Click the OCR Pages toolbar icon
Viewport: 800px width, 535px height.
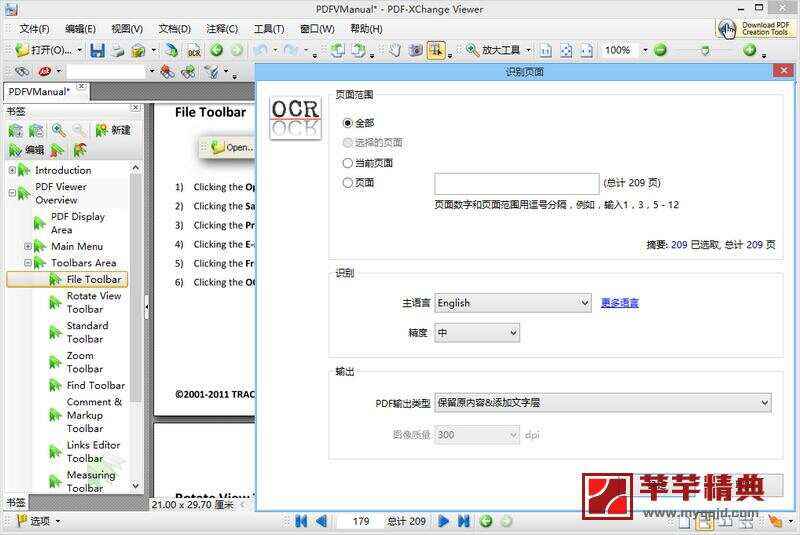pos(194,50)
